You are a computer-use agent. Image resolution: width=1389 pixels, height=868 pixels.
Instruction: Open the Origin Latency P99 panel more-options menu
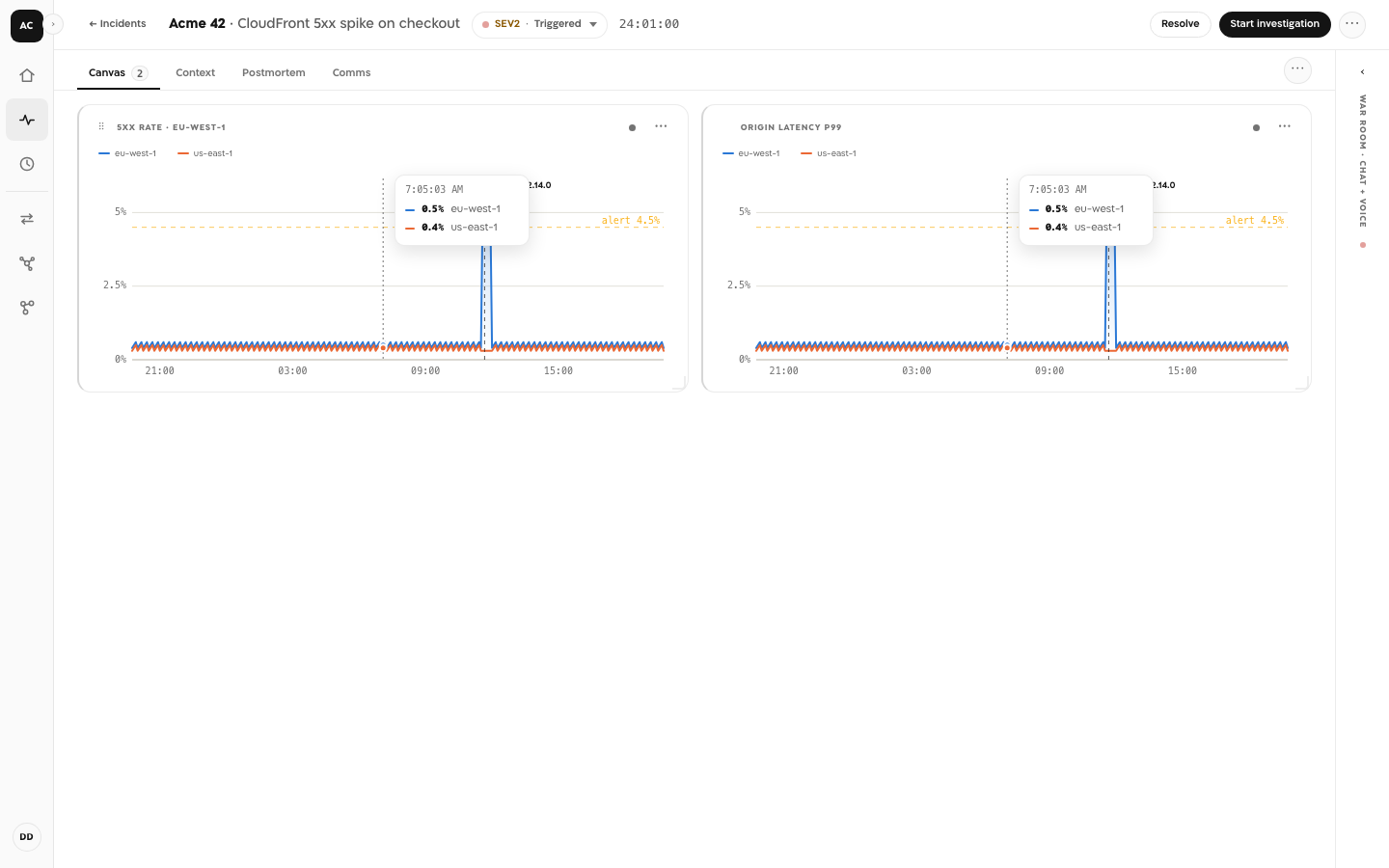(x=1285, y=126)
